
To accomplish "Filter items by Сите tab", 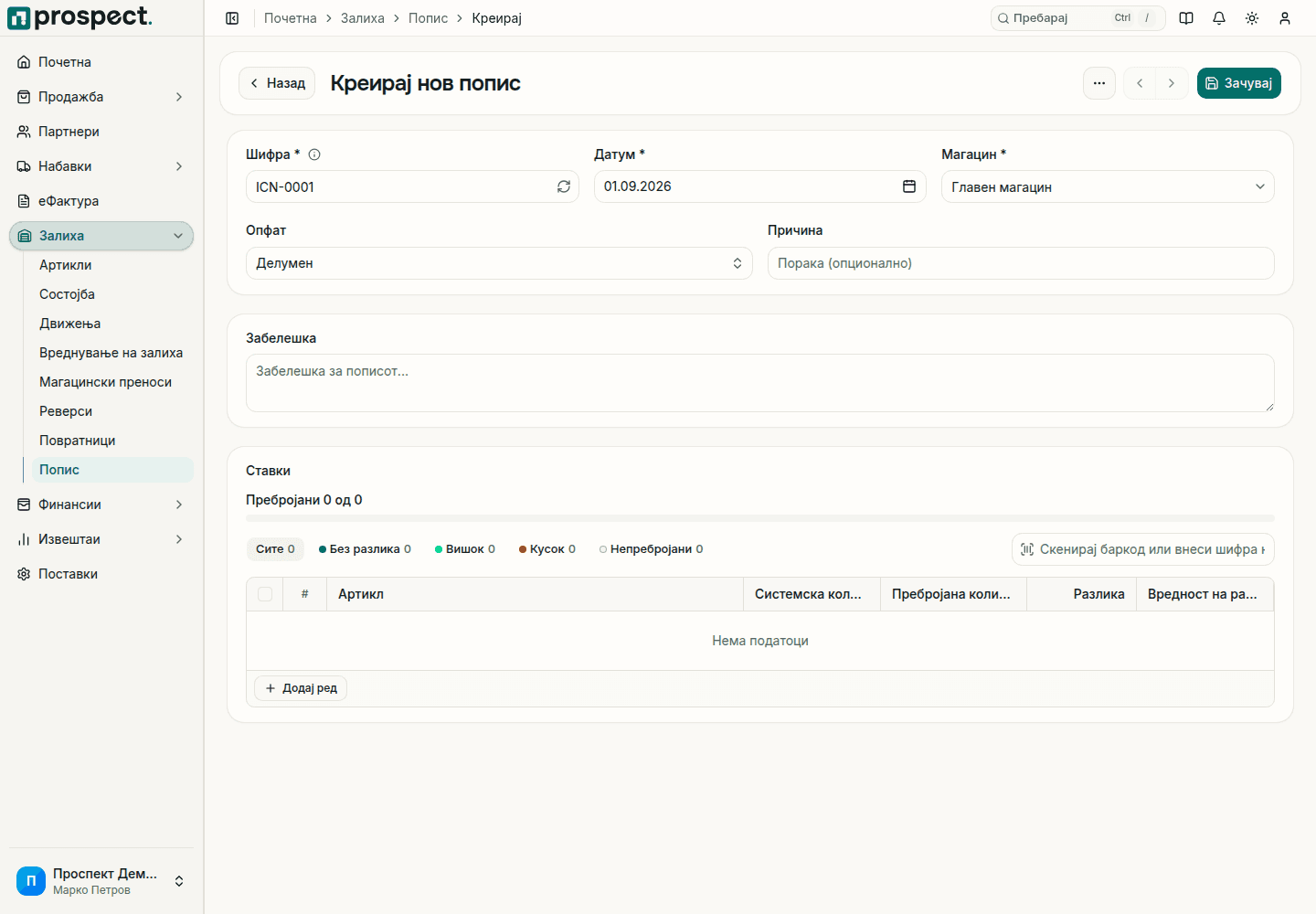I will (275, 549).
